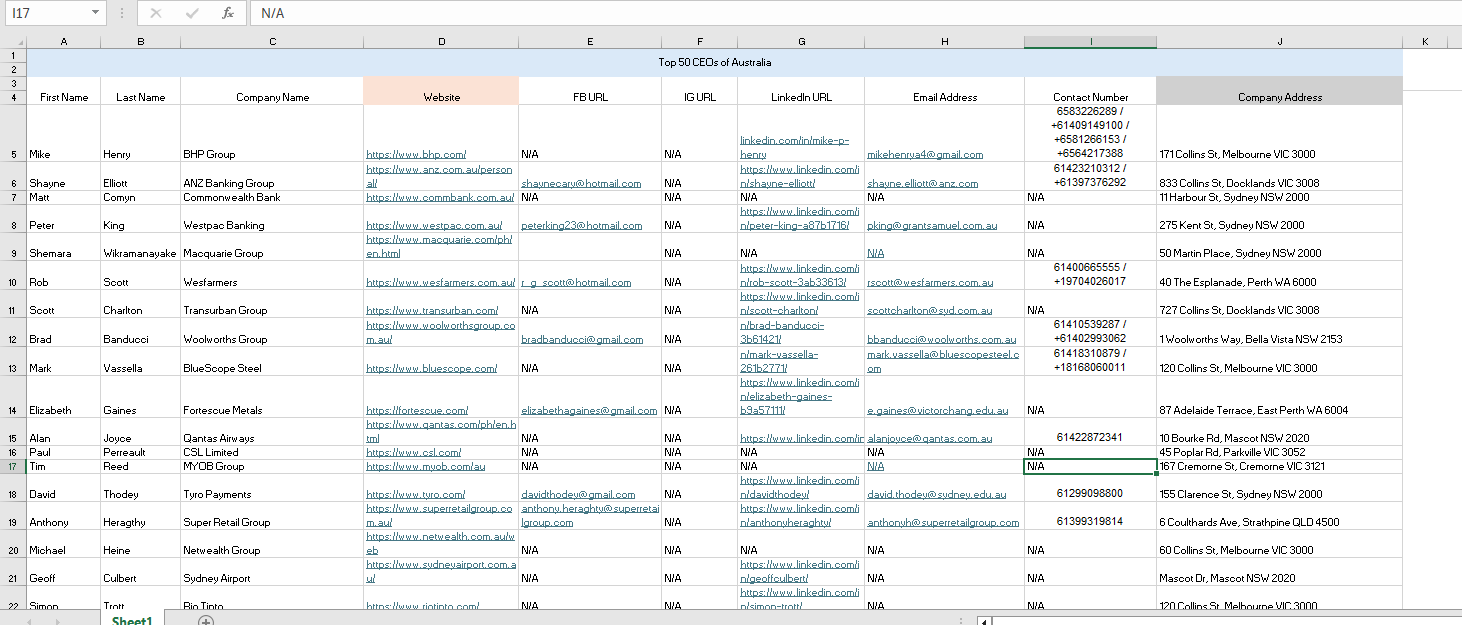
Task: Open the https://www.transurban.com/ link
Action: pyautogui.click(x=432, y=311)
